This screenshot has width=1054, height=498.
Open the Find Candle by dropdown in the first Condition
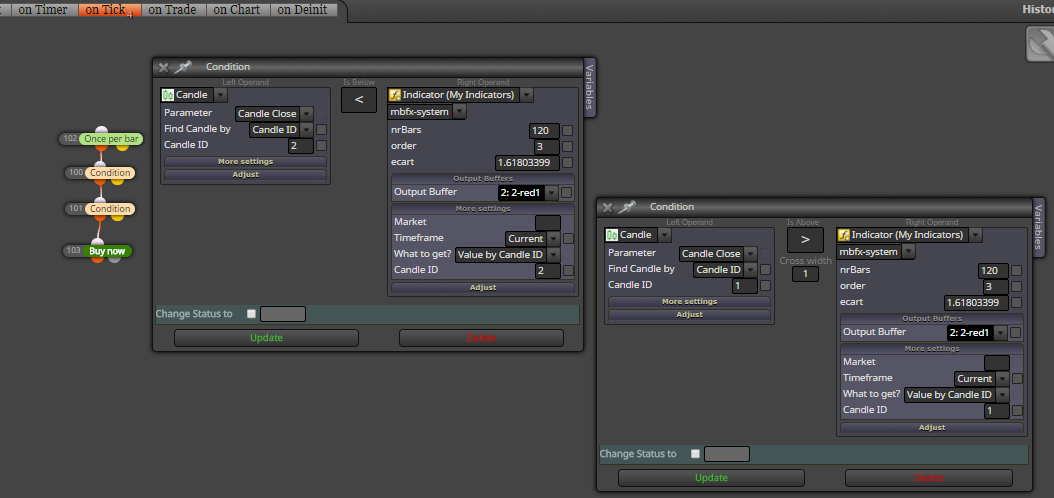(x=307, y=130)
